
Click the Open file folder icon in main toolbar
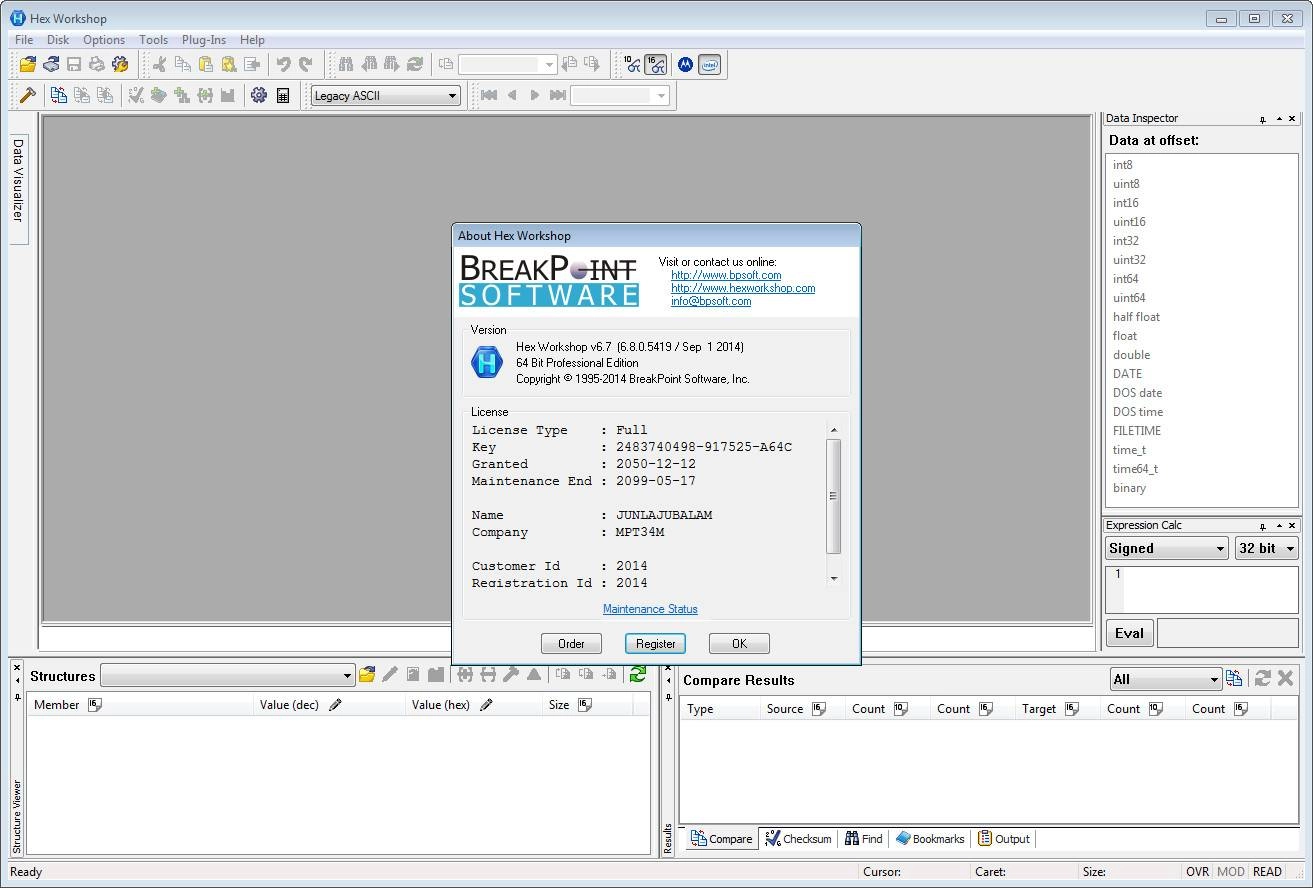click(x=28, y=64)
